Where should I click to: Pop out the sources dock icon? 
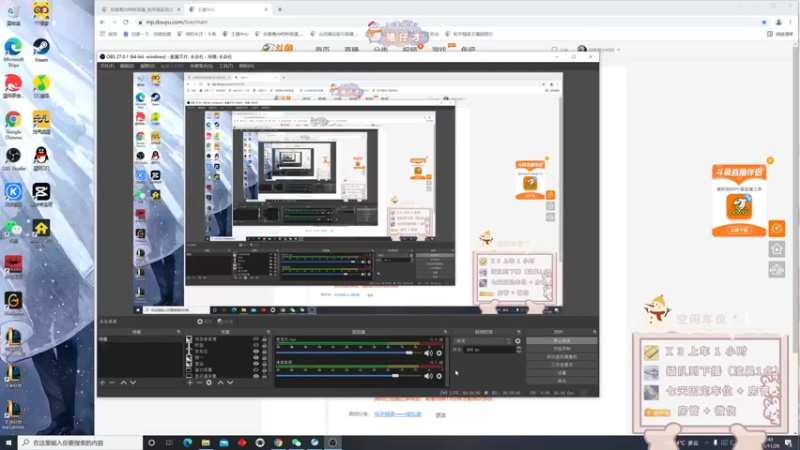(268, 332)
